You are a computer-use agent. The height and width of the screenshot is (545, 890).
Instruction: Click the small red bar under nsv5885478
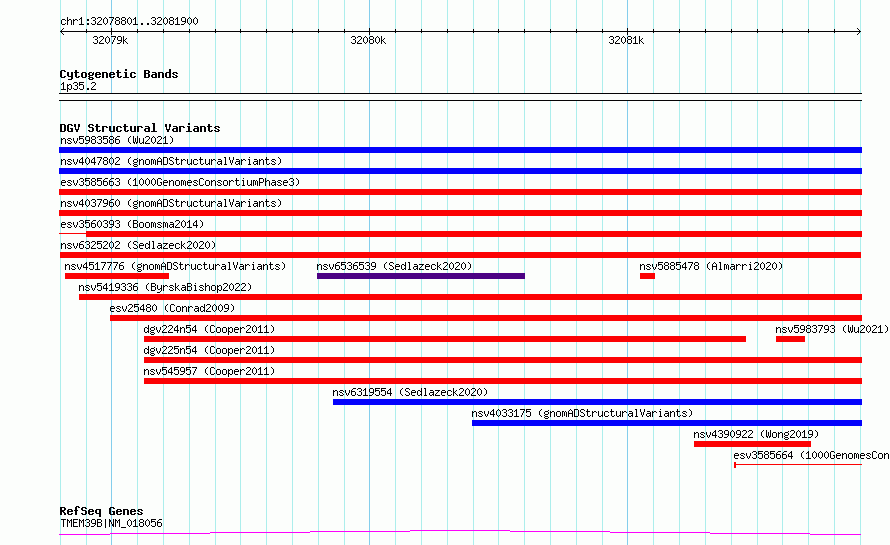[647, 276]
